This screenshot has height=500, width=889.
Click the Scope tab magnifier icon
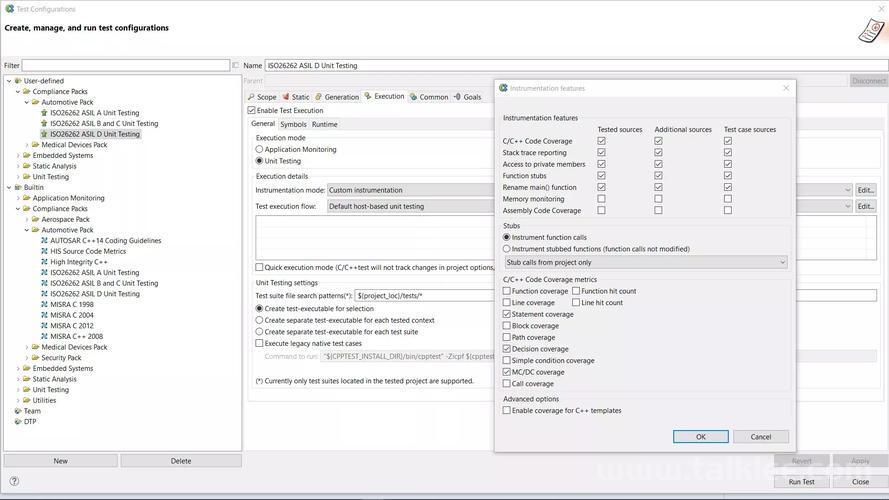pos(251,97)
